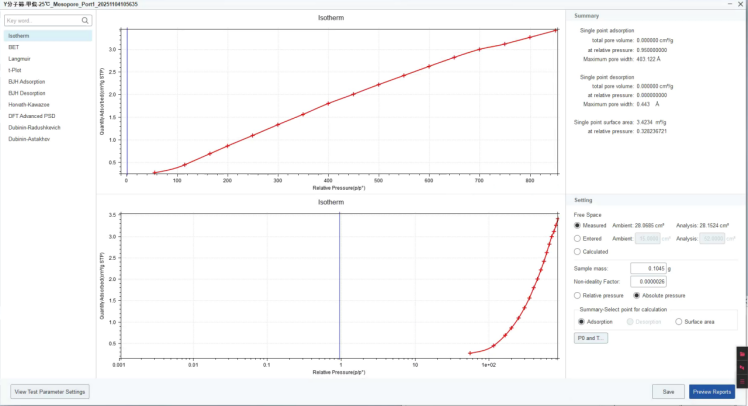
Task: Close the analysis window
Action: 739,4
